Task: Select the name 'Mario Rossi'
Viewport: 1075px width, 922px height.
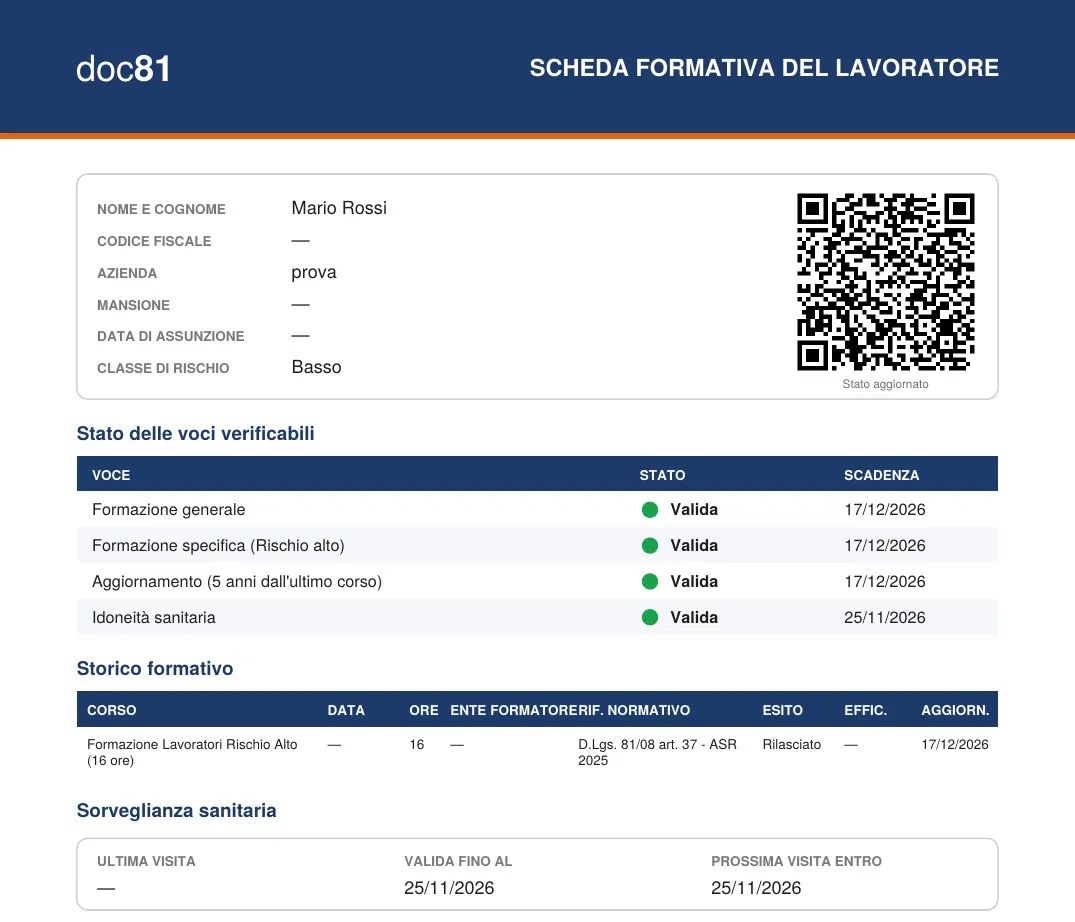Action: [x=339, y=208]
